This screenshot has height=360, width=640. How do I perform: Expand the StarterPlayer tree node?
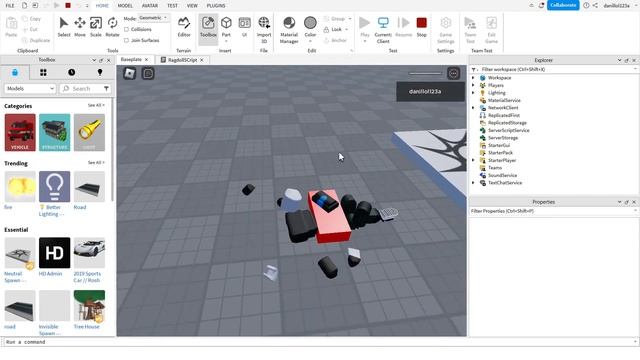click(x=473, y=160)
